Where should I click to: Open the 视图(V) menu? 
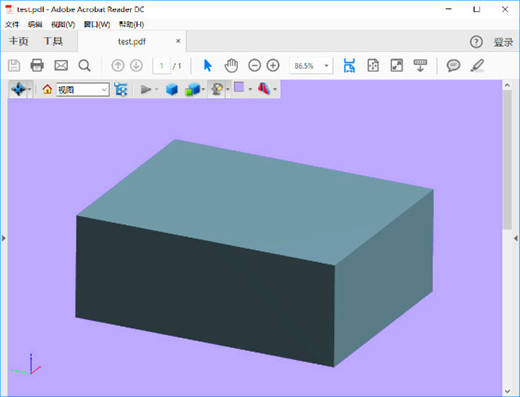[x=63, y=24]
